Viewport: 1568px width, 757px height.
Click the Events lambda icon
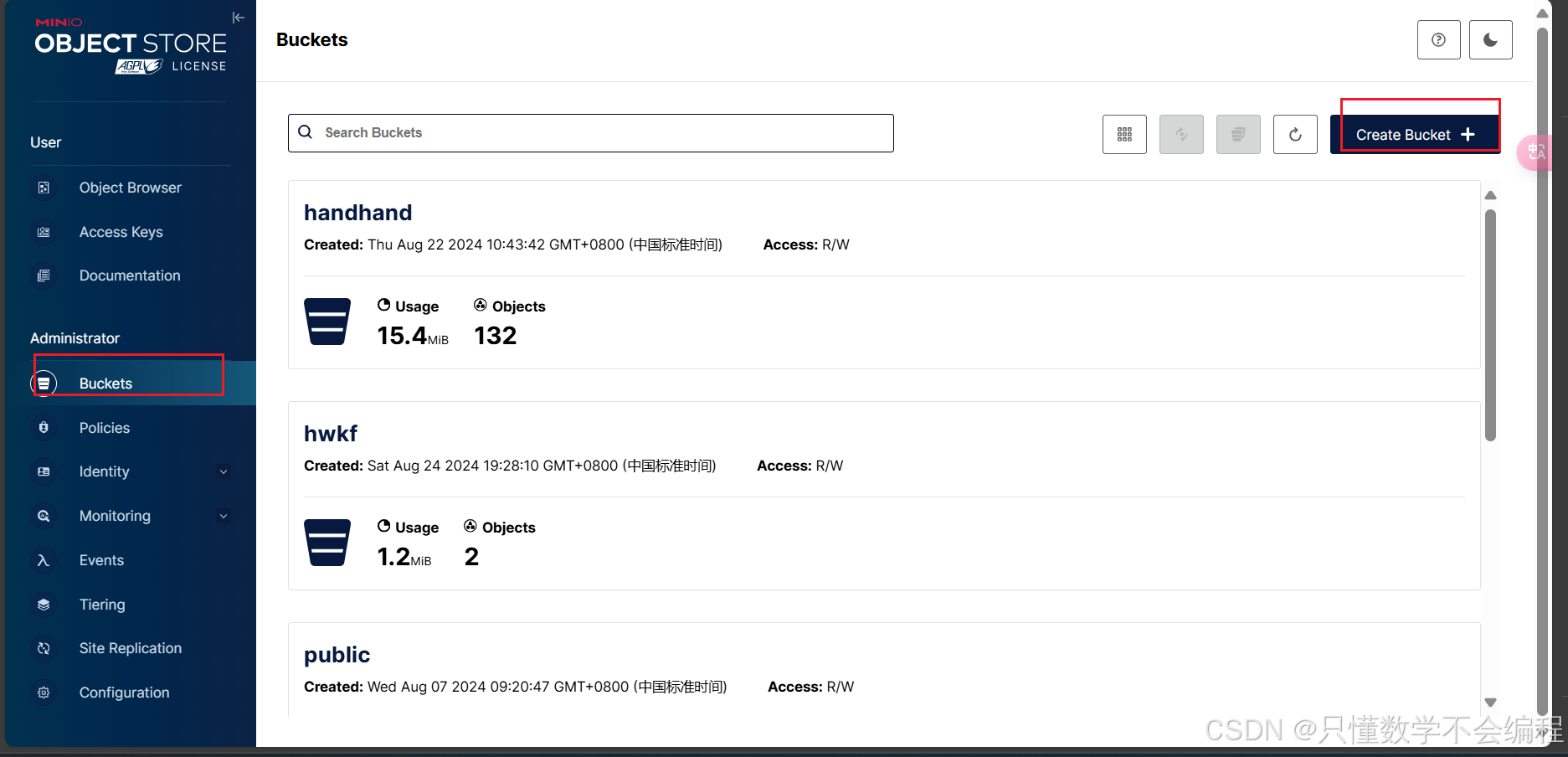(44, 560)
